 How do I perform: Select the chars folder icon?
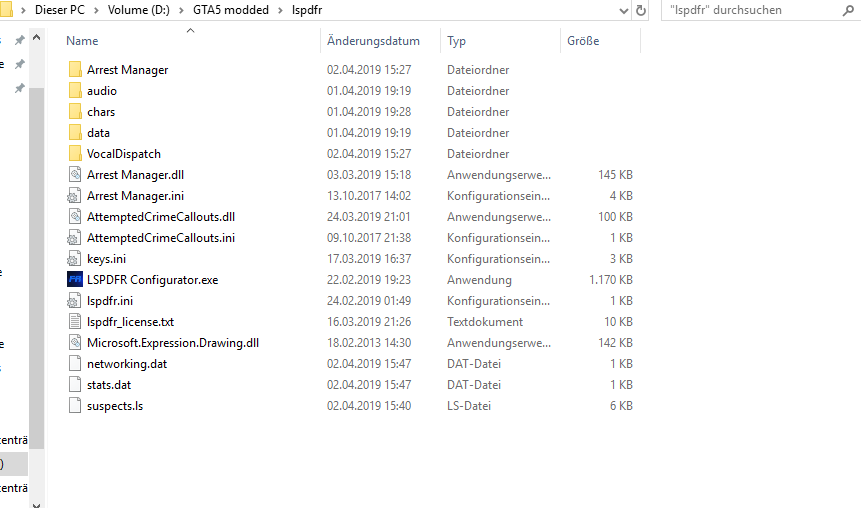pos(75,111)
